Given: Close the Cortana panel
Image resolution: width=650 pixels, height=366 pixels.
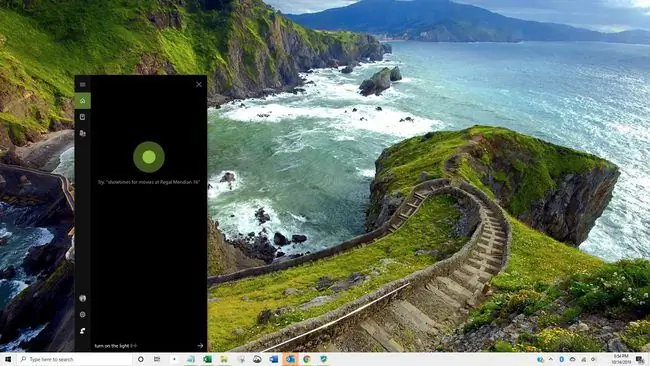Looking at the screenshot, I should click(x=199, y=84).
